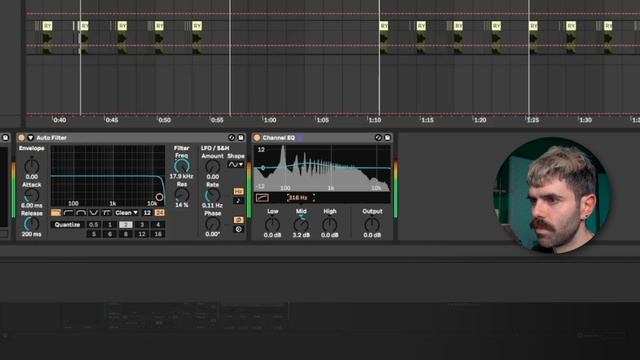Toggle the Channel EQ device activator

(x=257, y=138)
